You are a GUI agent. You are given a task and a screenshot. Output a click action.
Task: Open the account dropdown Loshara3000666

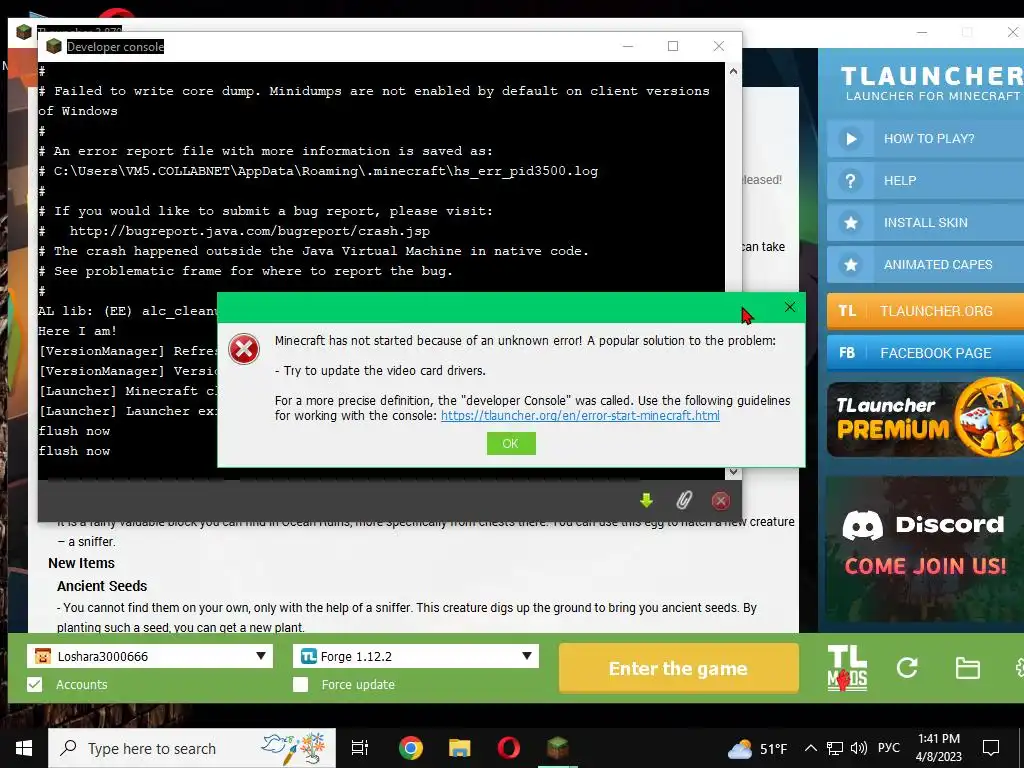click(150, 656)
